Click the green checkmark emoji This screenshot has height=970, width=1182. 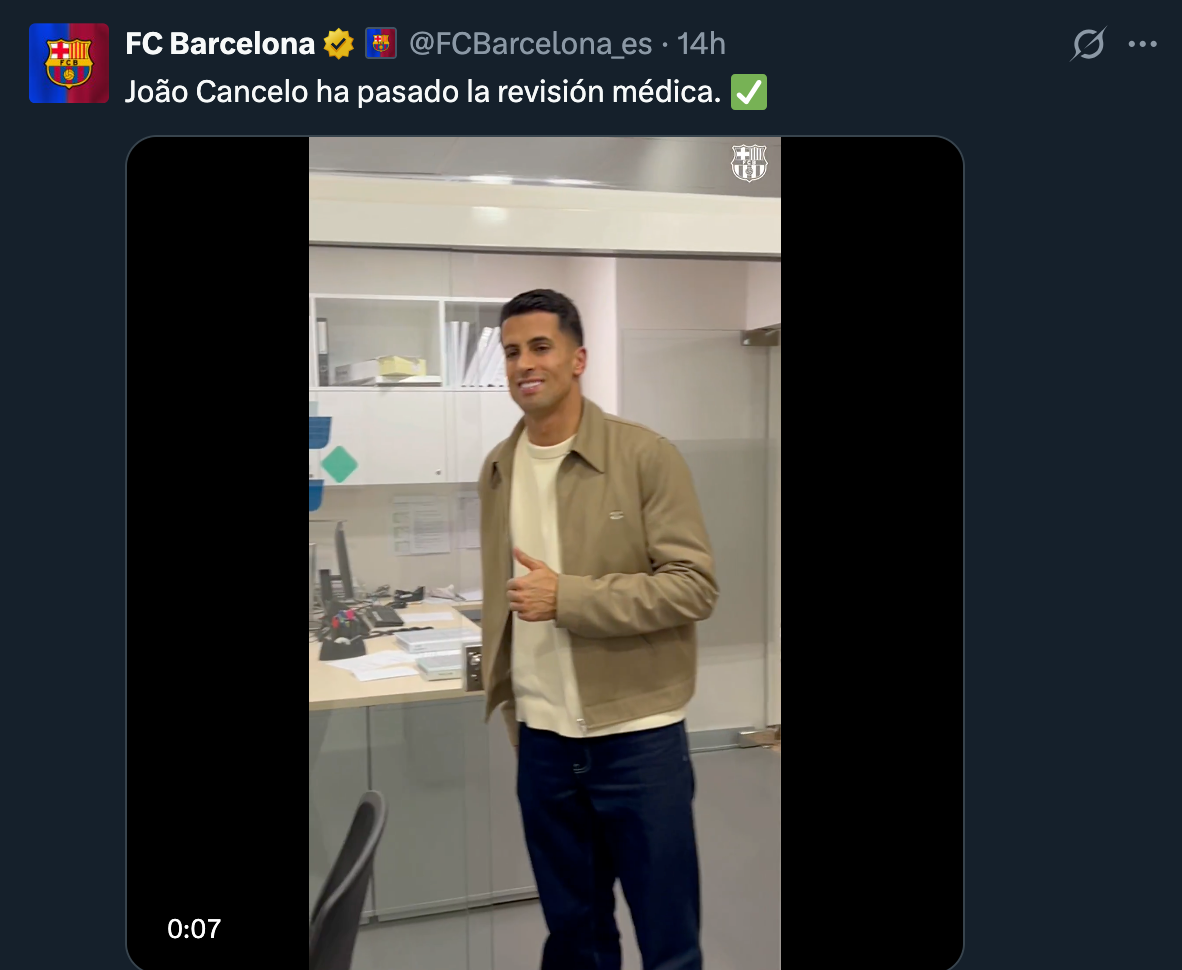coord(749,93)
